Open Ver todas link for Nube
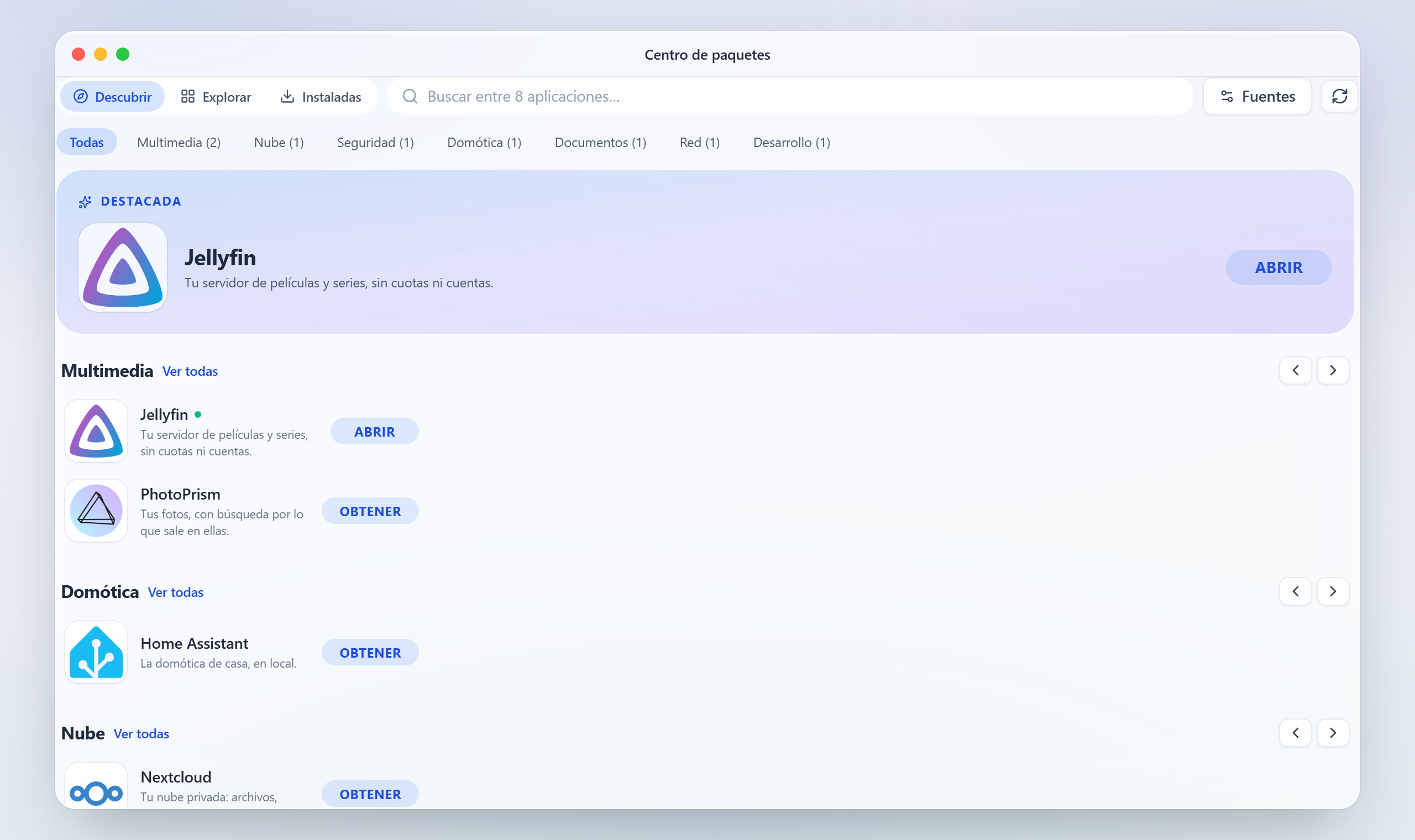 pyautogui.click(x=141, y=733)
